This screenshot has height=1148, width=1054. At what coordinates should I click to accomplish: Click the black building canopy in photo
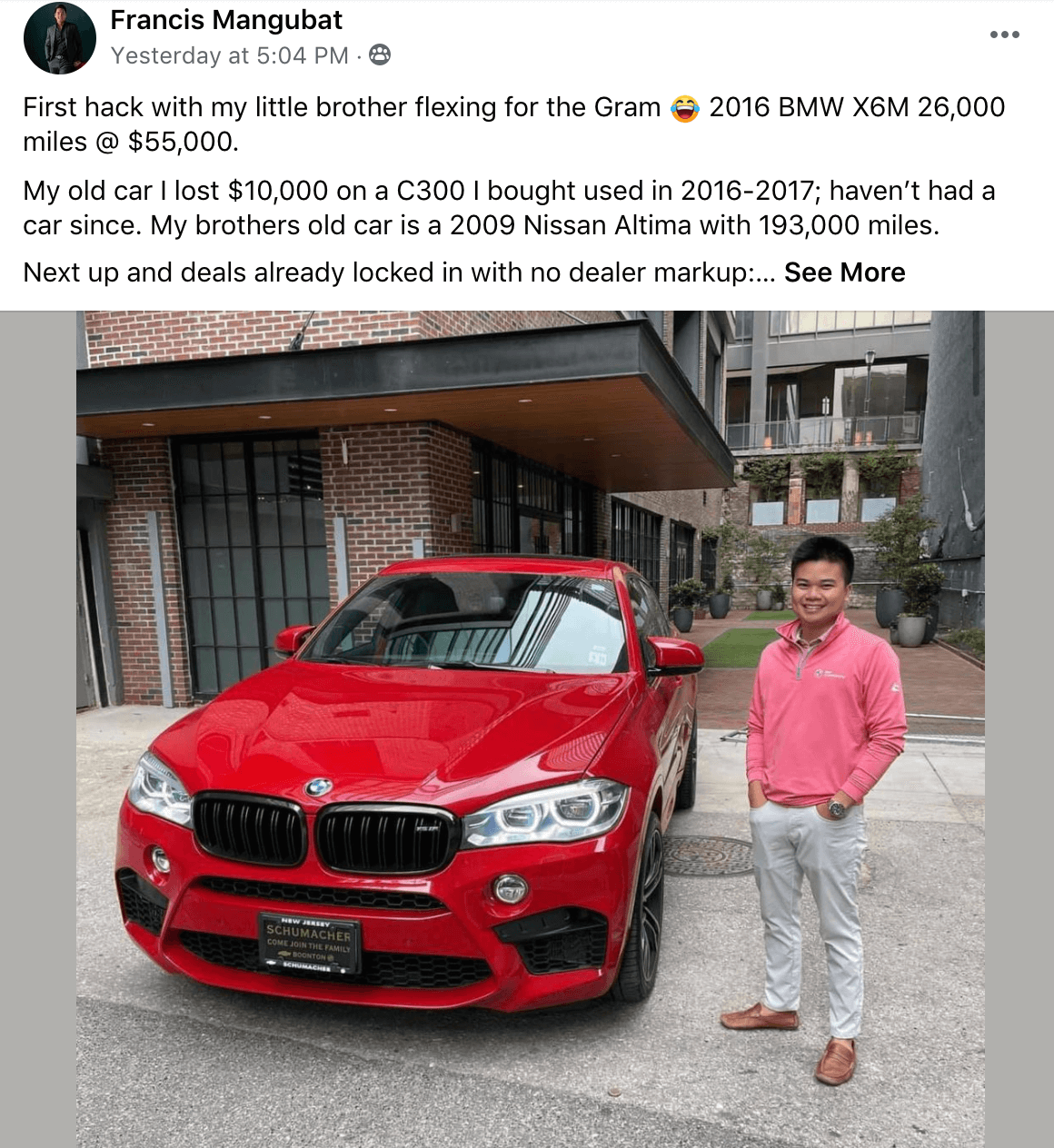pos(404,395)
